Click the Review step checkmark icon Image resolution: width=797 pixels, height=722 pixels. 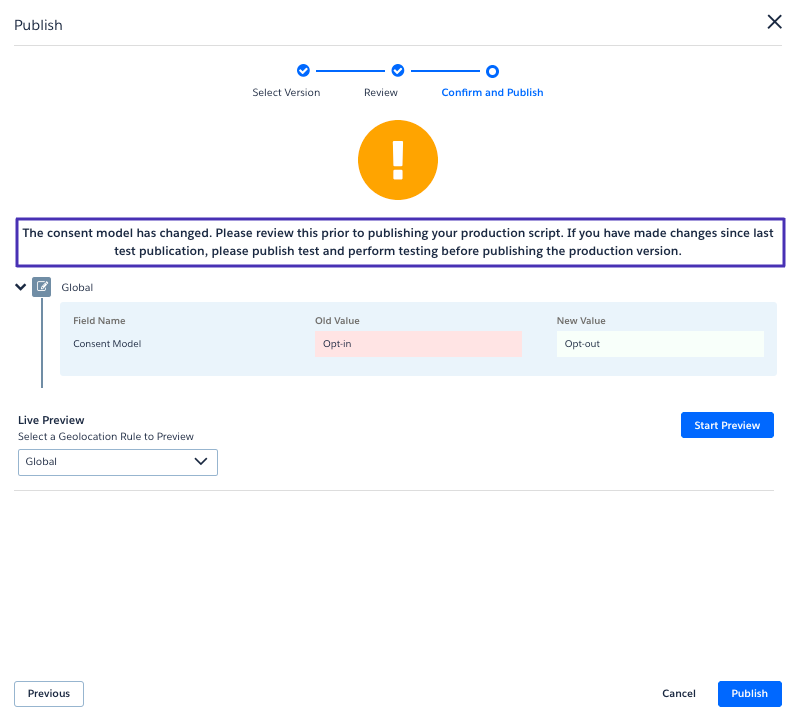click(x=397, y=71)
